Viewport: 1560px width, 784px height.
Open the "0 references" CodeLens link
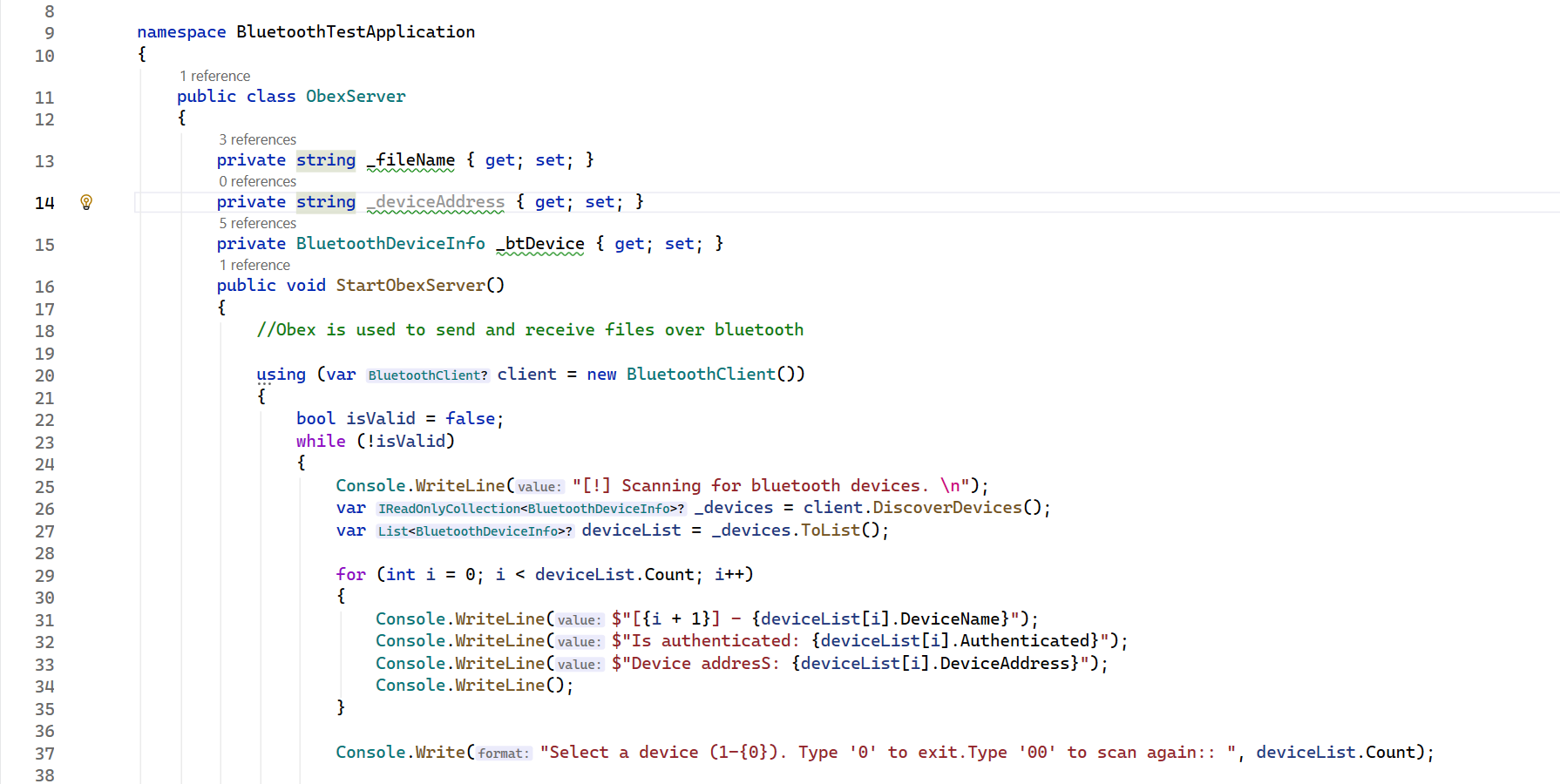pyautogui.click(x=257, y=181)
